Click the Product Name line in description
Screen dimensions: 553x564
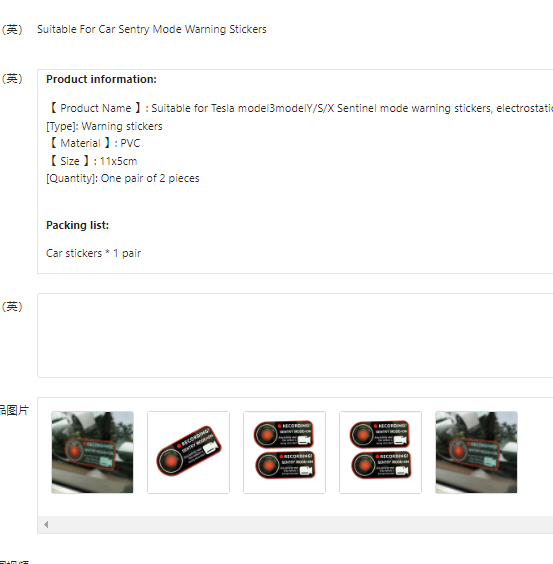click(x=299, y=108)
